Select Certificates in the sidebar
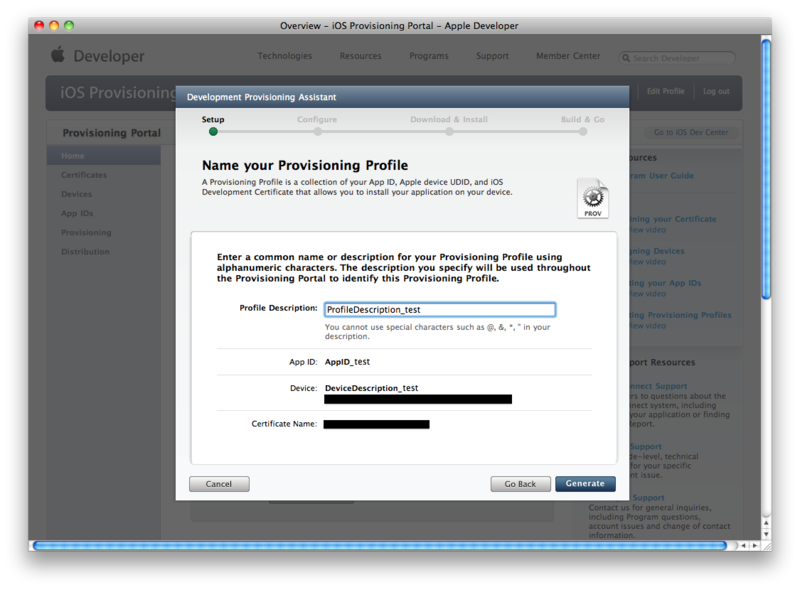Screen dimensions: 800x590 click(84, 175)
